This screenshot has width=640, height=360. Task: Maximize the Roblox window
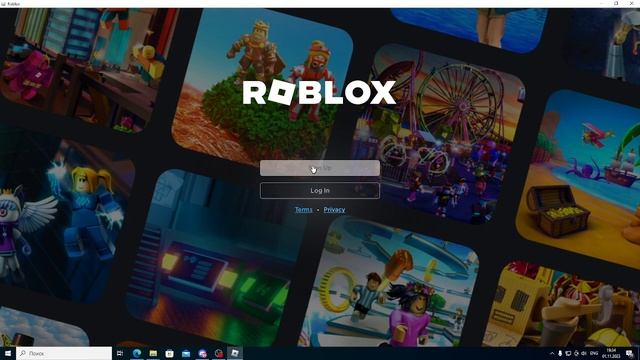pyautogui.click(x=616, y=3)
